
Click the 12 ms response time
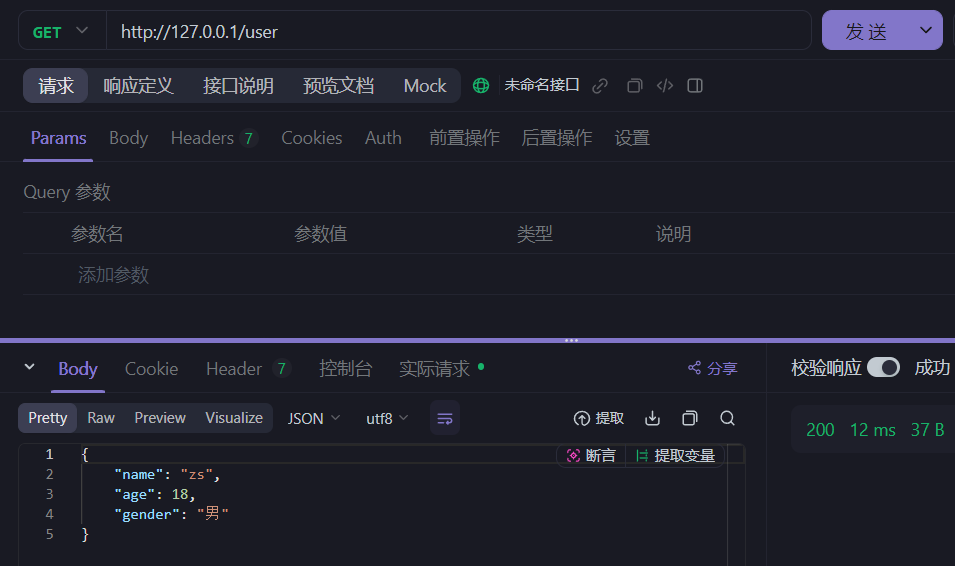(872, 430)
